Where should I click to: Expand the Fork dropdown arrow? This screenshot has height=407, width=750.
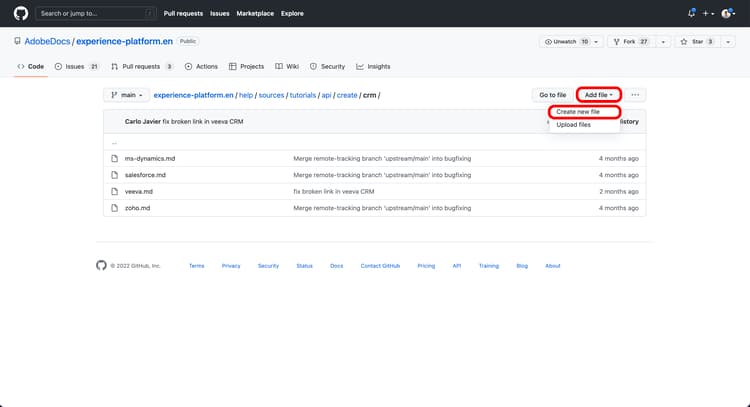[663, 42]
